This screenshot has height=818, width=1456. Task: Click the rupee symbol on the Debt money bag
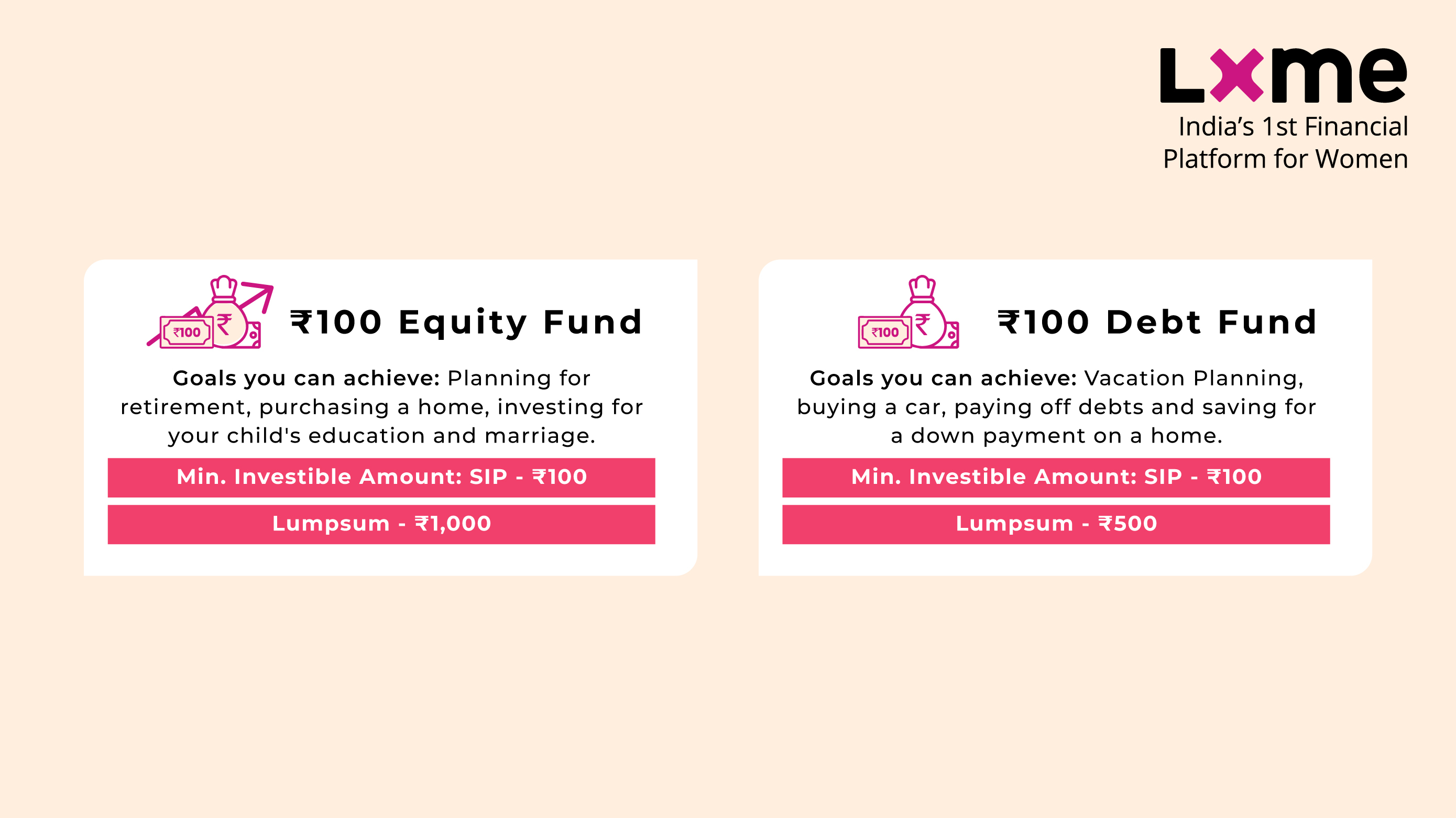point(923,325)
